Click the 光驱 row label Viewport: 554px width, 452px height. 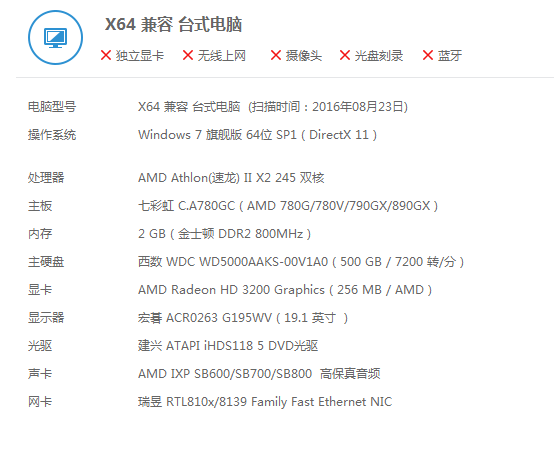pyautogui.click(x=40, y=346)
